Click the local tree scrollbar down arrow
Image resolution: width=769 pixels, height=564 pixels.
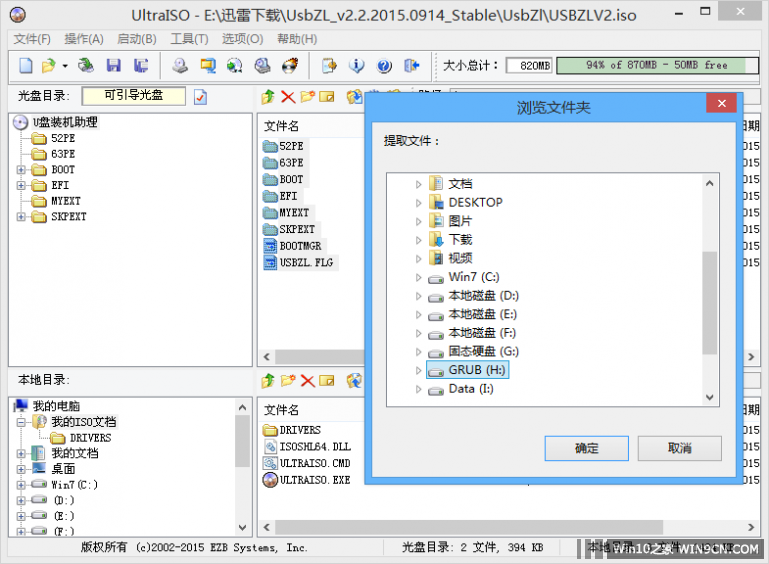pyautogui.click(x=242, y=528)
